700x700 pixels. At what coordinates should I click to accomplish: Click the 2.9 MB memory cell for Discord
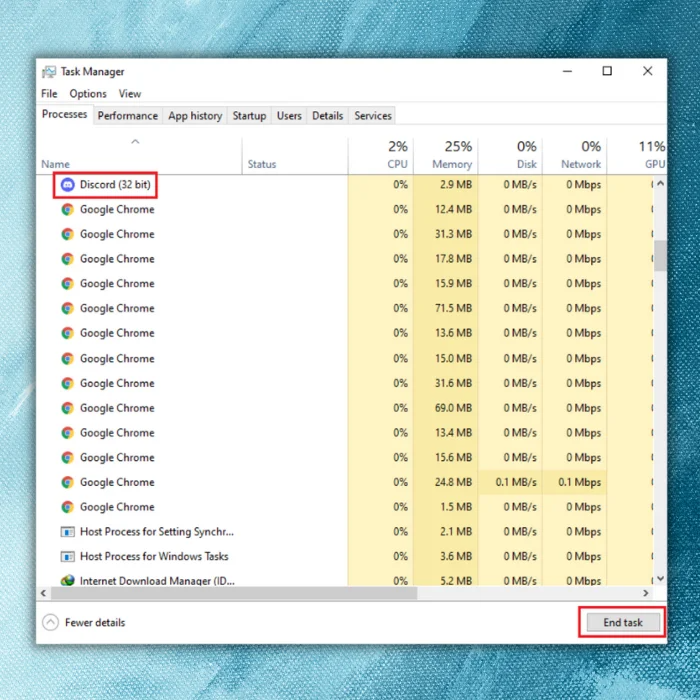[x=446, y=184]
